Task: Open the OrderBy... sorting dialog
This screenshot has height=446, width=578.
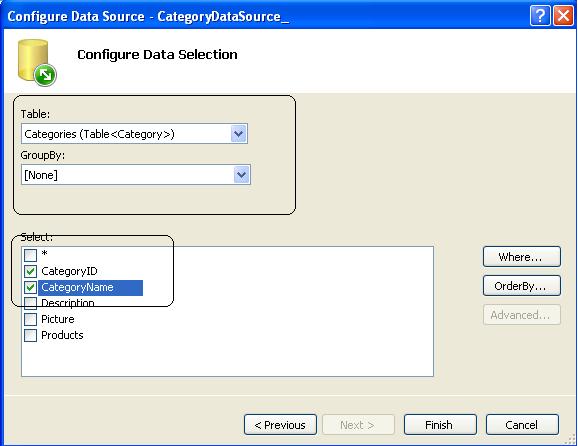Action: [x=522, y=286]
